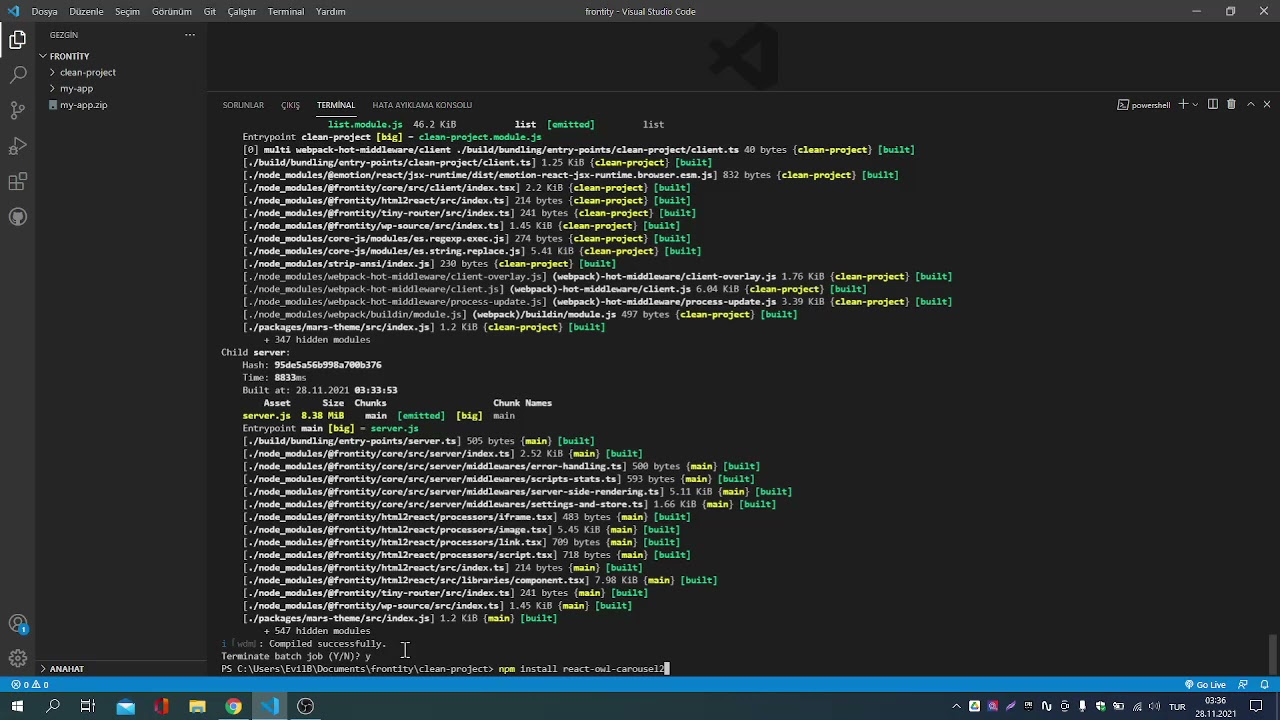Switch to HATA AYIKLAMA KONSOLU tab
Image resolution: width=1280 pixels, height=720 pixels.
(422, 105)
